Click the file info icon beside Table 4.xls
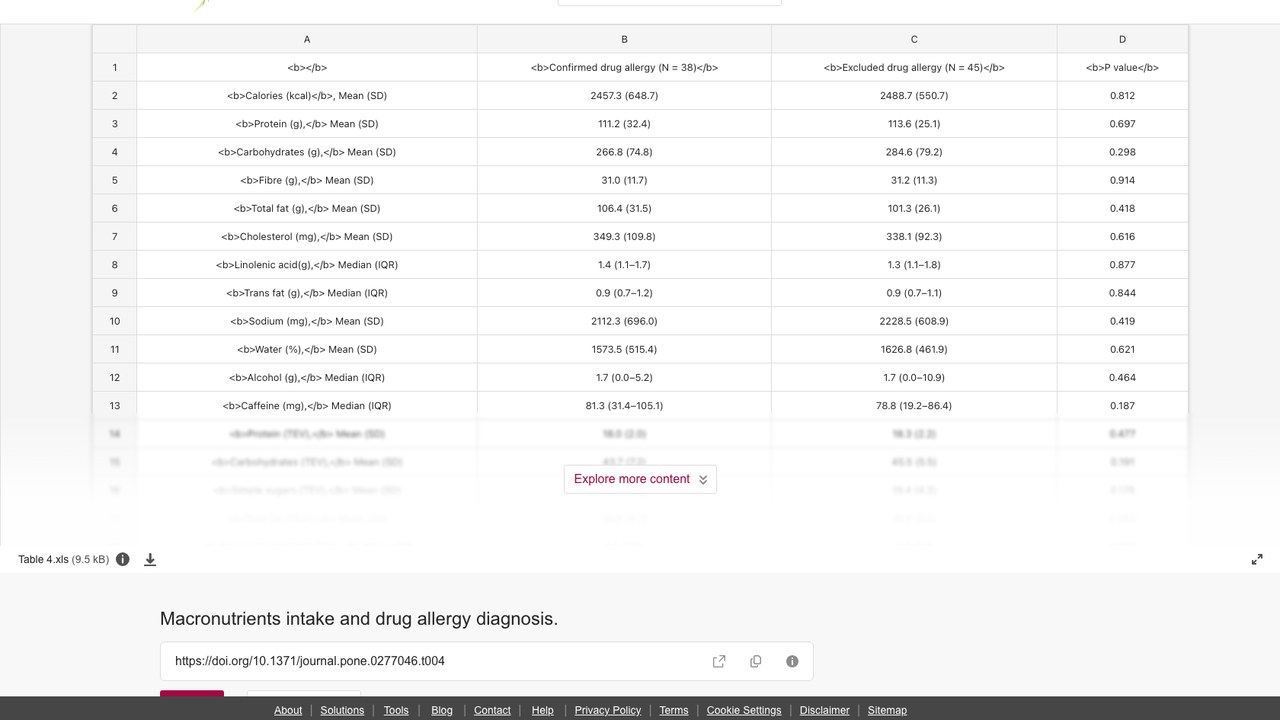The image size is (1280, 720). click(123, 559)
